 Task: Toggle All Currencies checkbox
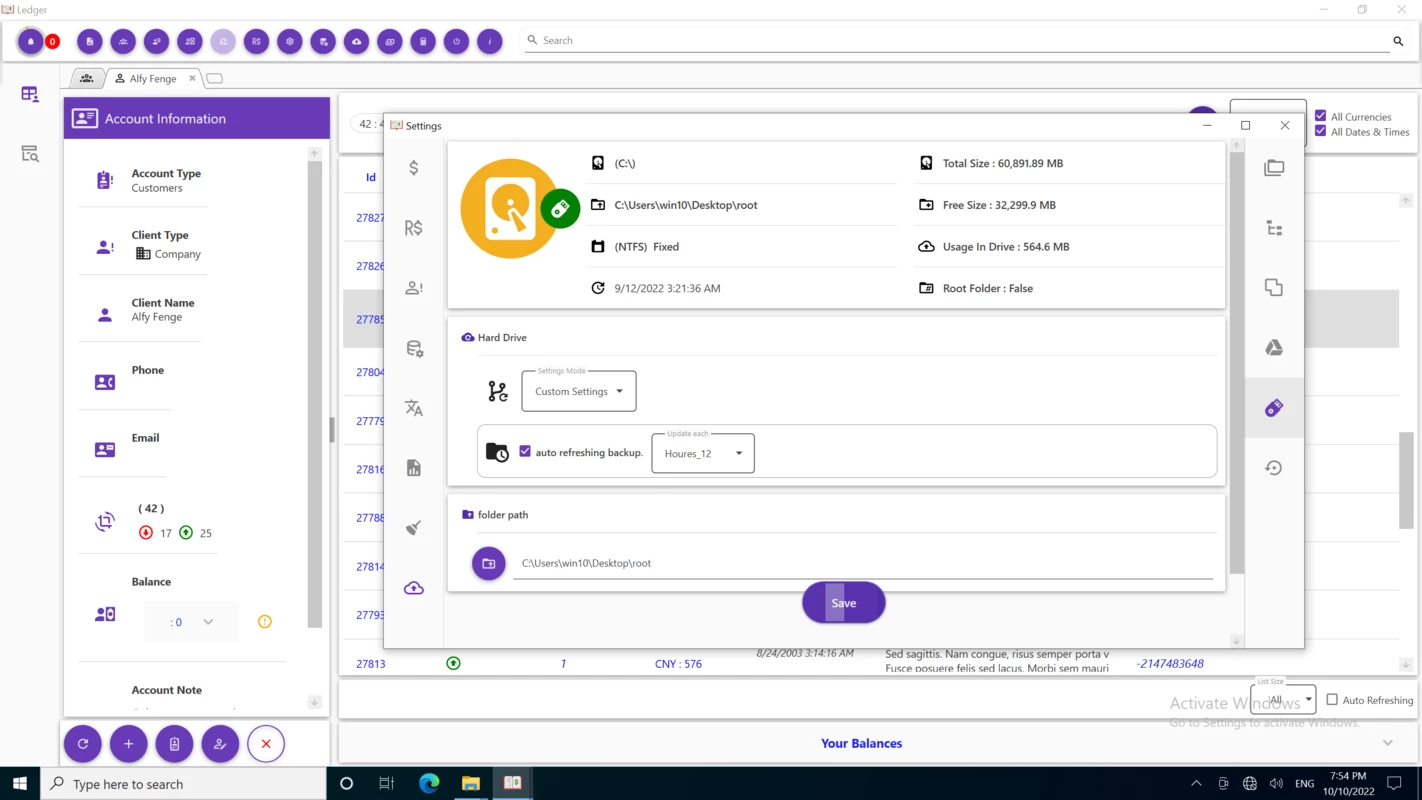click(x=1321, y=116)
